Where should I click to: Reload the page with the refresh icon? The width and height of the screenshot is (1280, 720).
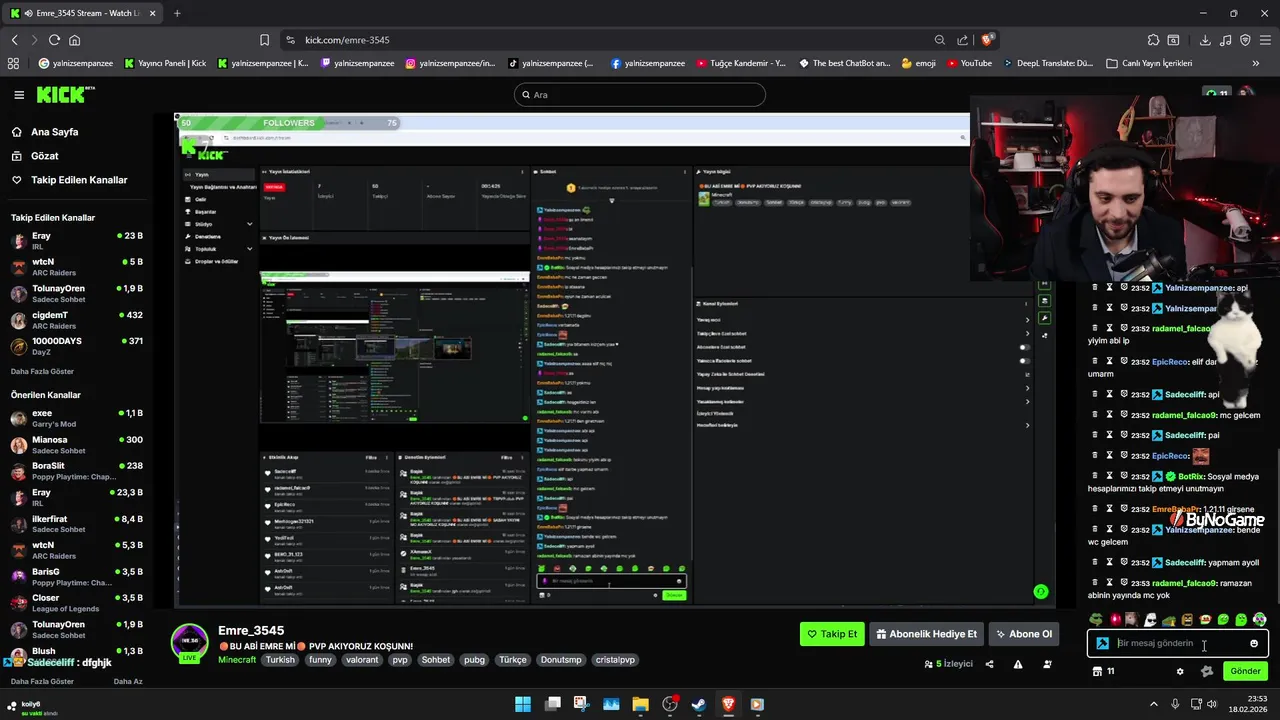click(x=54, y=40)
